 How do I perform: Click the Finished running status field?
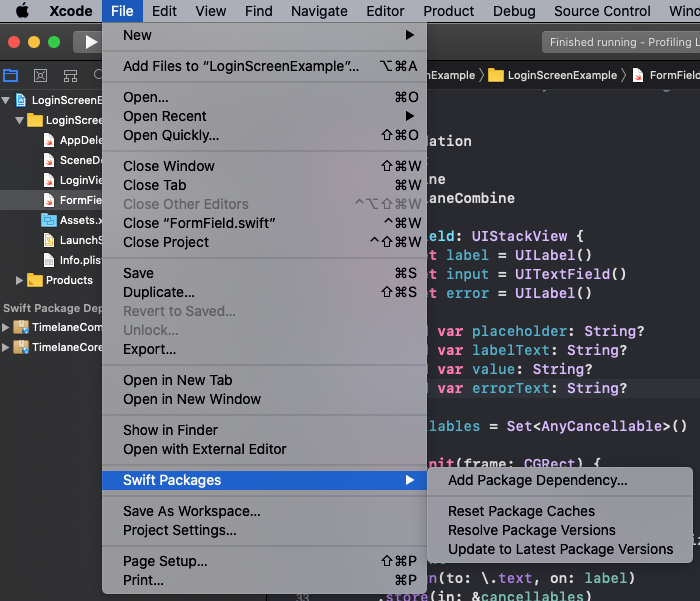(621, 42)
